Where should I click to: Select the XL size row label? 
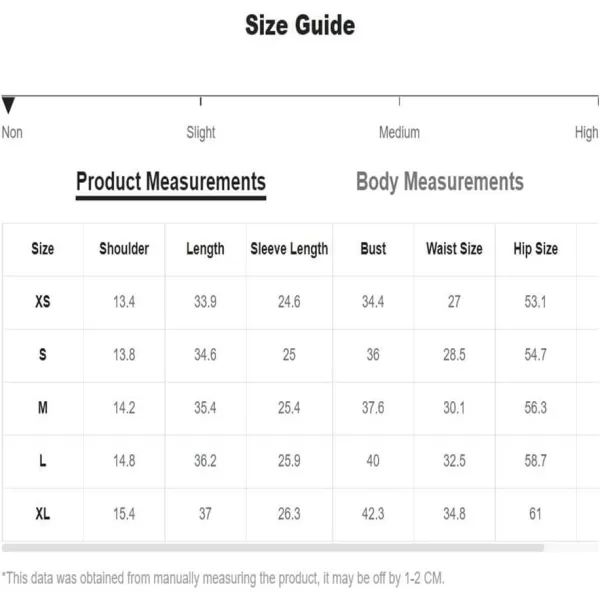42,514
